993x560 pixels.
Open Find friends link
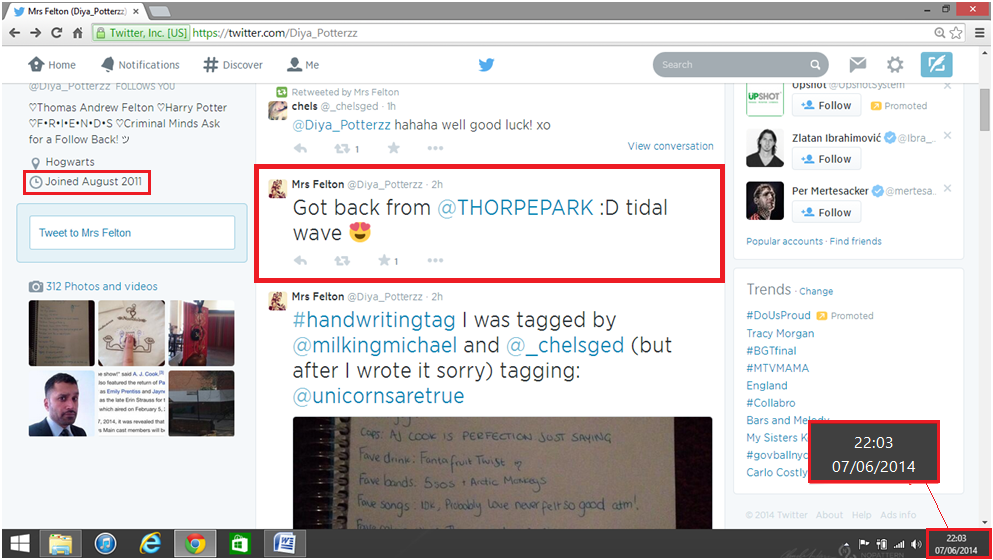856,241
